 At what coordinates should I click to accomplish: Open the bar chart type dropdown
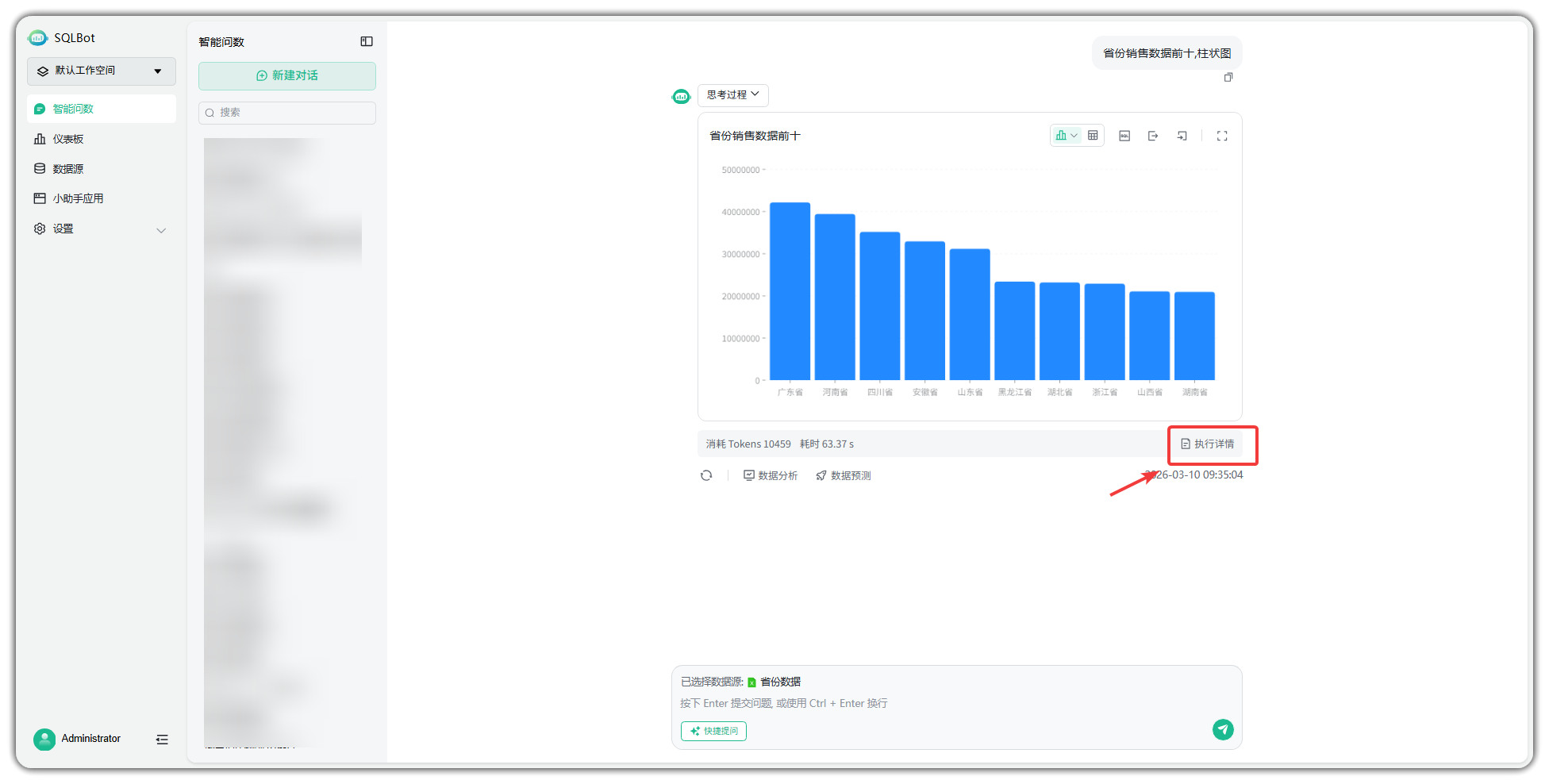coord(1066,136)
